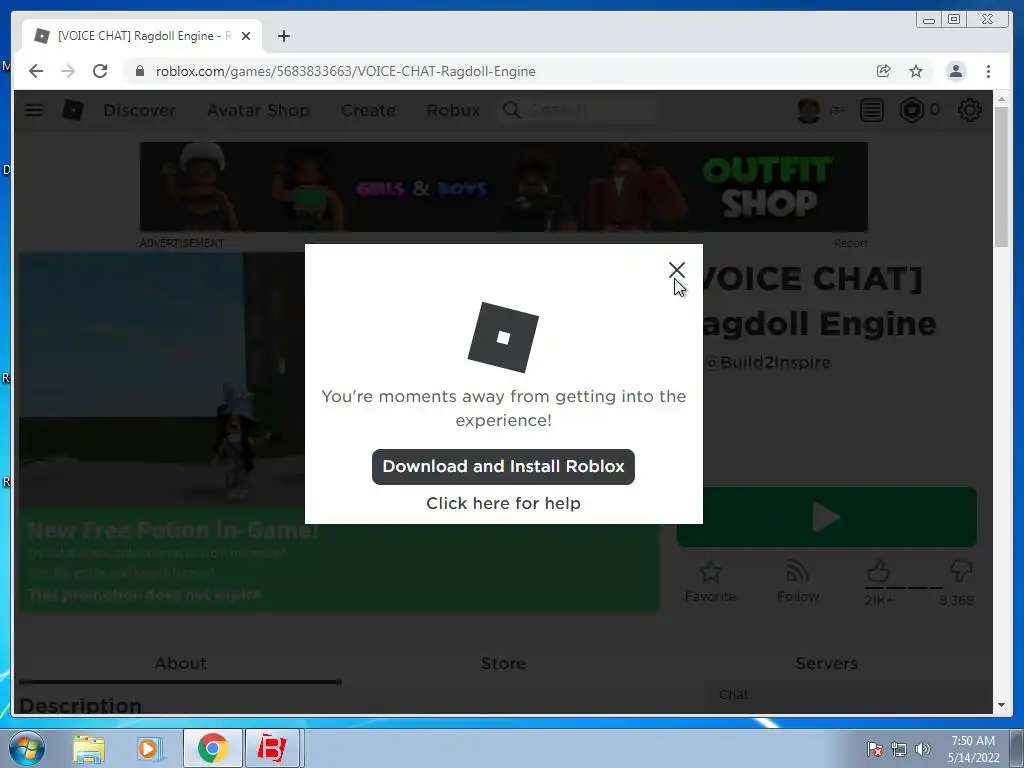Open the volume speaker icon

[x=923, y=748]
